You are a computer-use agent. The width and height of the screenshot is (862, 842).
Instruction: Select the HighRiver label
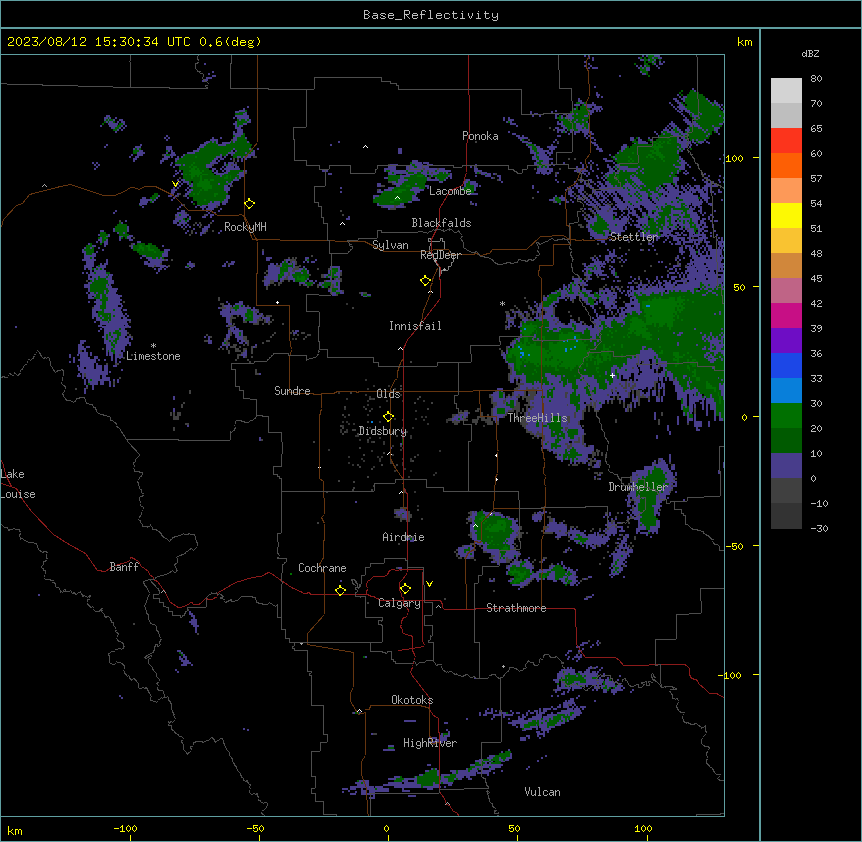click(x=430, y=743)
